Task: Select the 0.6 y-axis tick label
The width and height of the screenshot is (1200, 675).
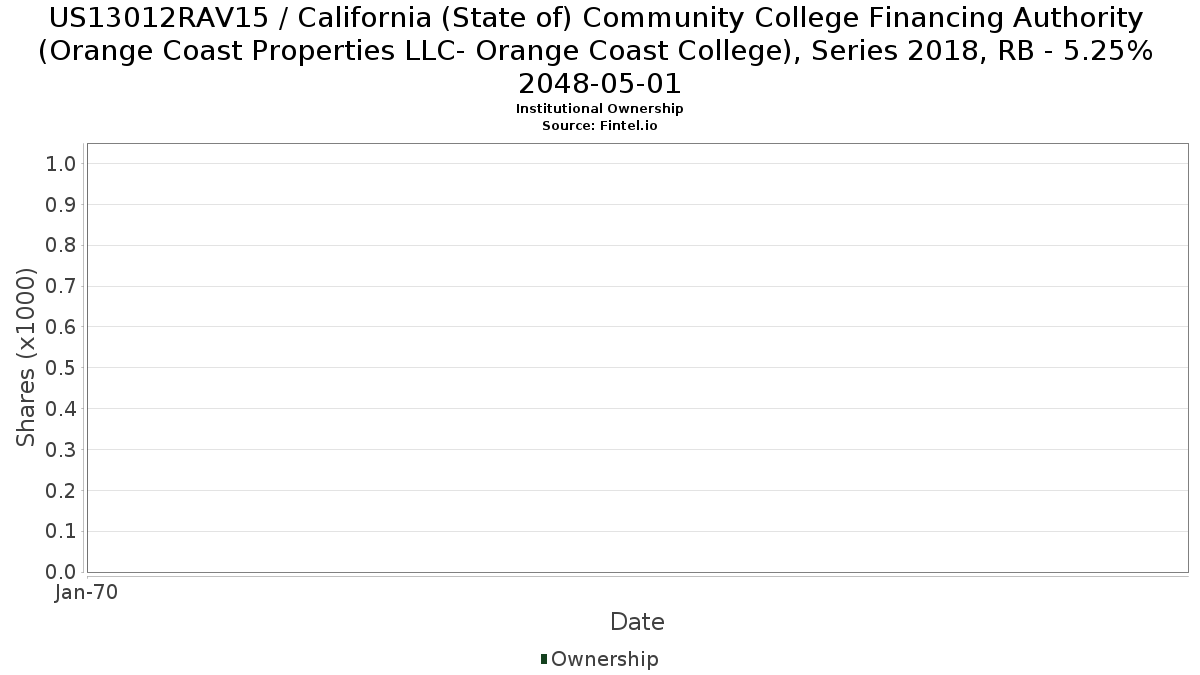Action: 61,327
